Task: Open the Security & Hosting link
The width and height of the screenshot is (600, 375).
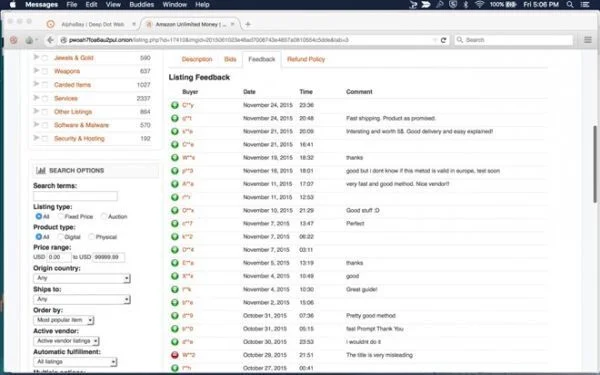Action: (79, 139)
